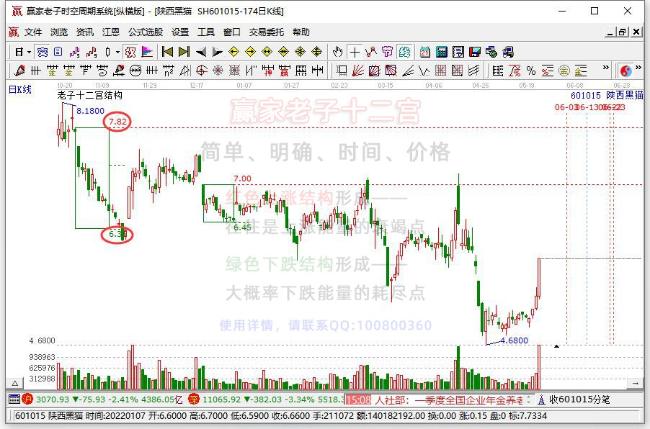Jump to first bar with green skip-back icon
Viewport: 650px width, 429px height.
tap(167, 52)
